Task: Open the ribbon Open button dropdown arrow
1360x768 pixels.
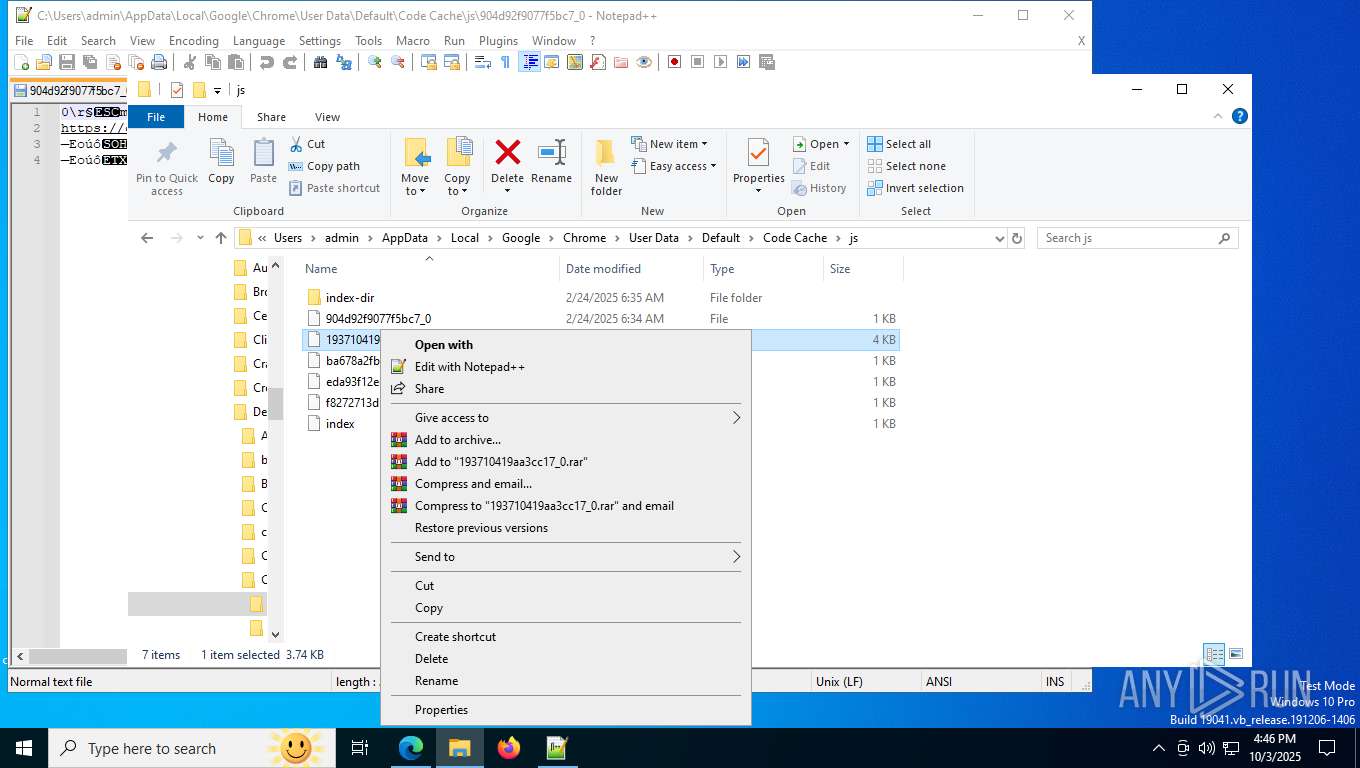Action: click(846, 144)
